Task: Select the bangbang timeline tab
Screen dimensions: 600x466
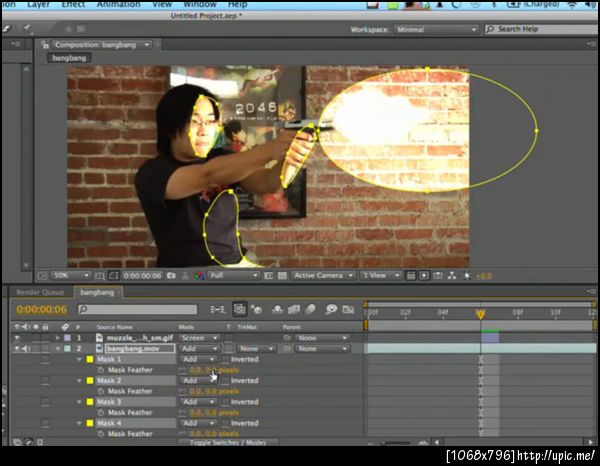Action: pyautogui.click(x=97, y=292)
